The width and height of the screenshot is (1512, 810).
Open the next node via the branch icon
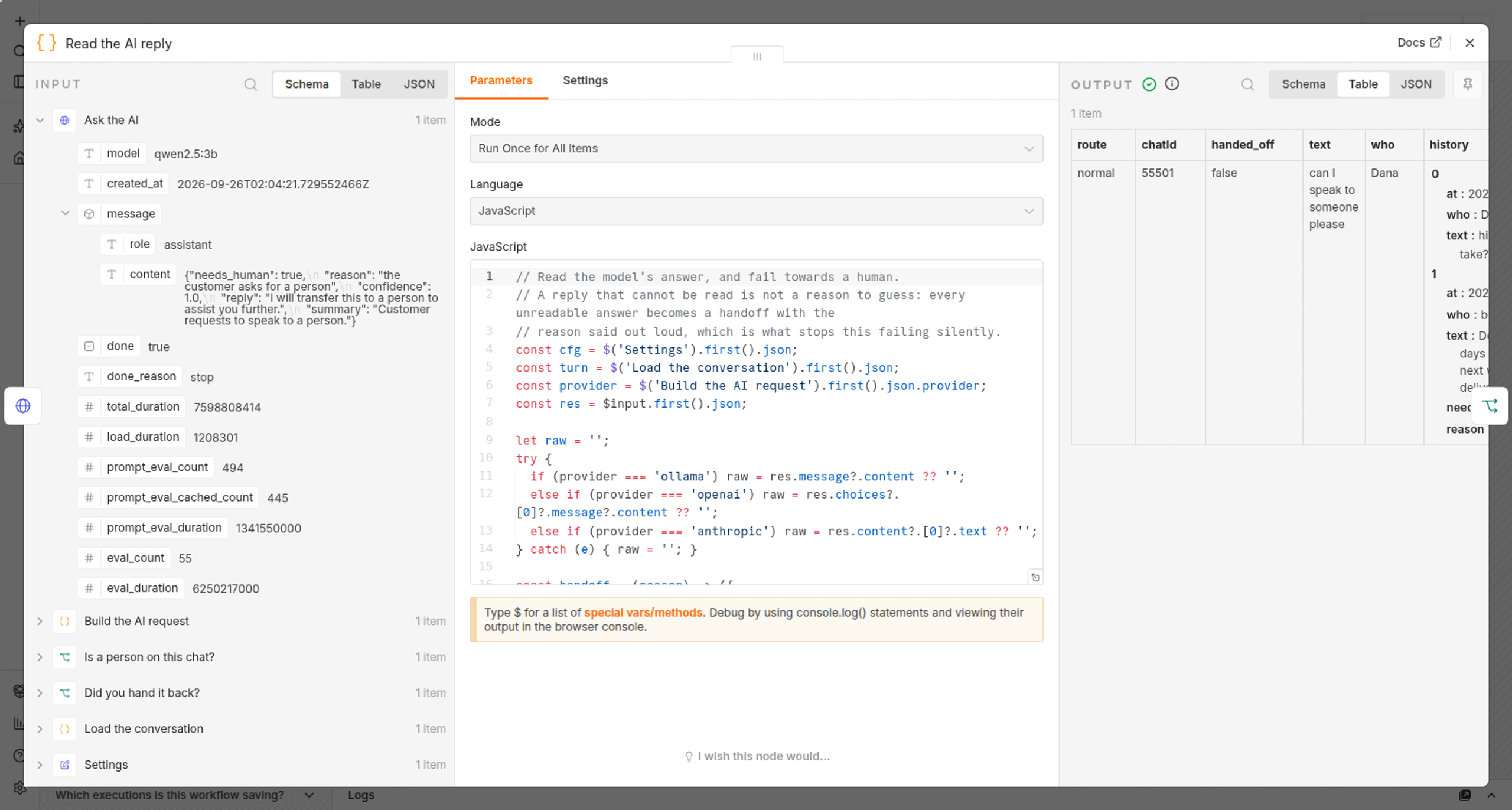coord(1490,406)
